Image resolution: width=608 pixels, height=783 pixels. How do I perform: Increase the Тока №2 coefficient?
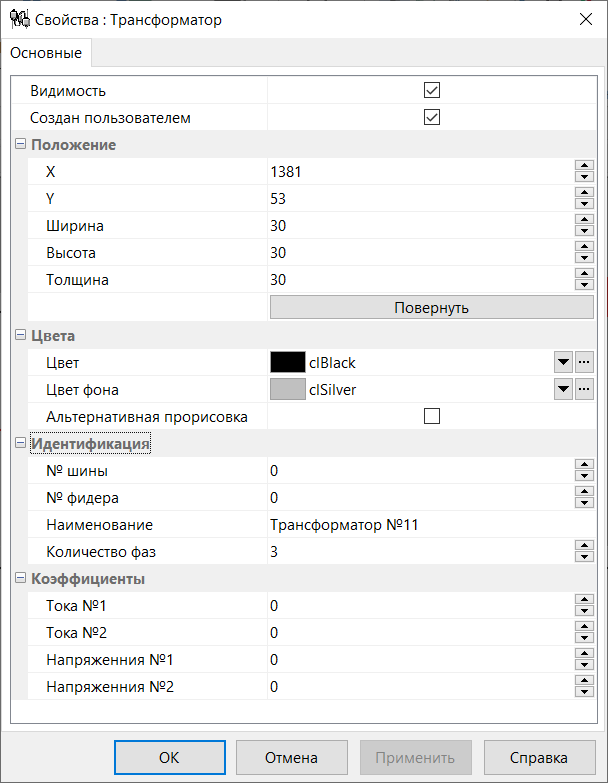(585, 627)
